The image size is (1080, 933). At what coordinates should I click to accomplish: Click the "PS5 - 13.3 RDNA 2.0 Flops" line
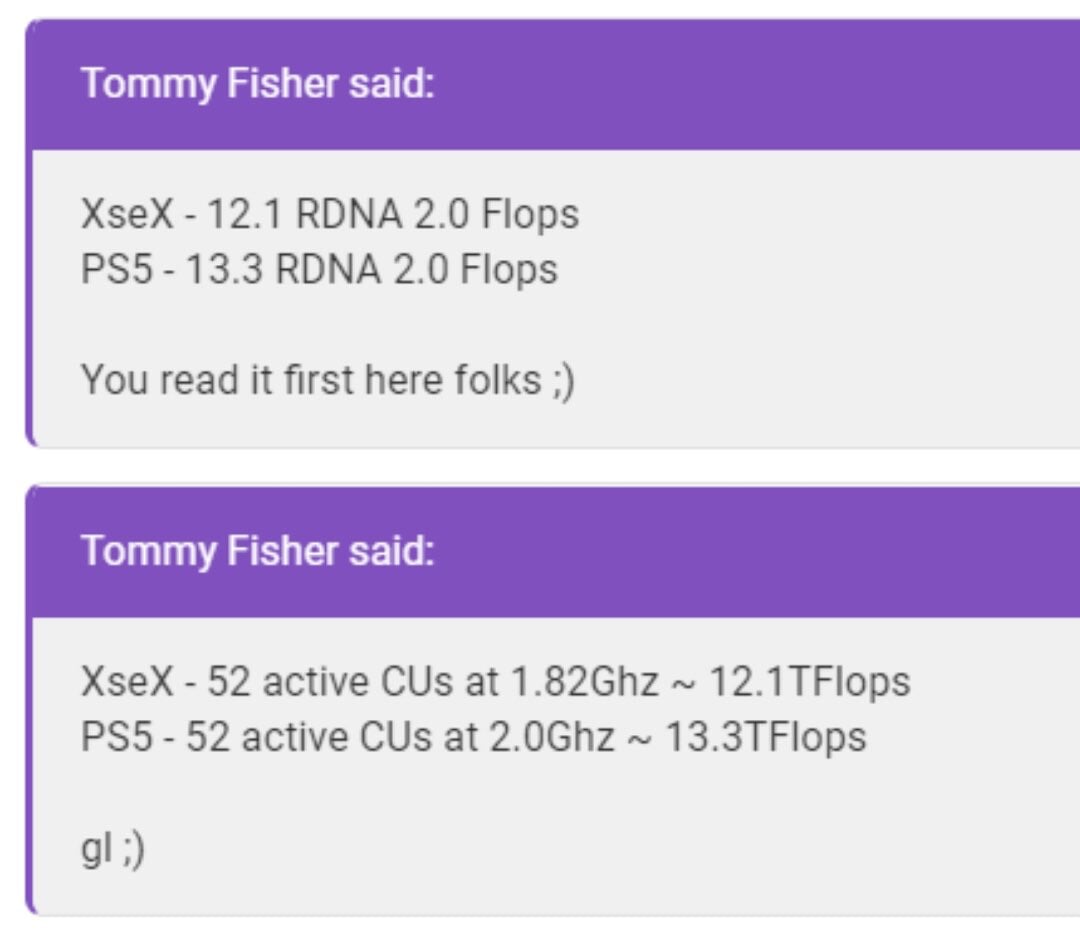319,269
